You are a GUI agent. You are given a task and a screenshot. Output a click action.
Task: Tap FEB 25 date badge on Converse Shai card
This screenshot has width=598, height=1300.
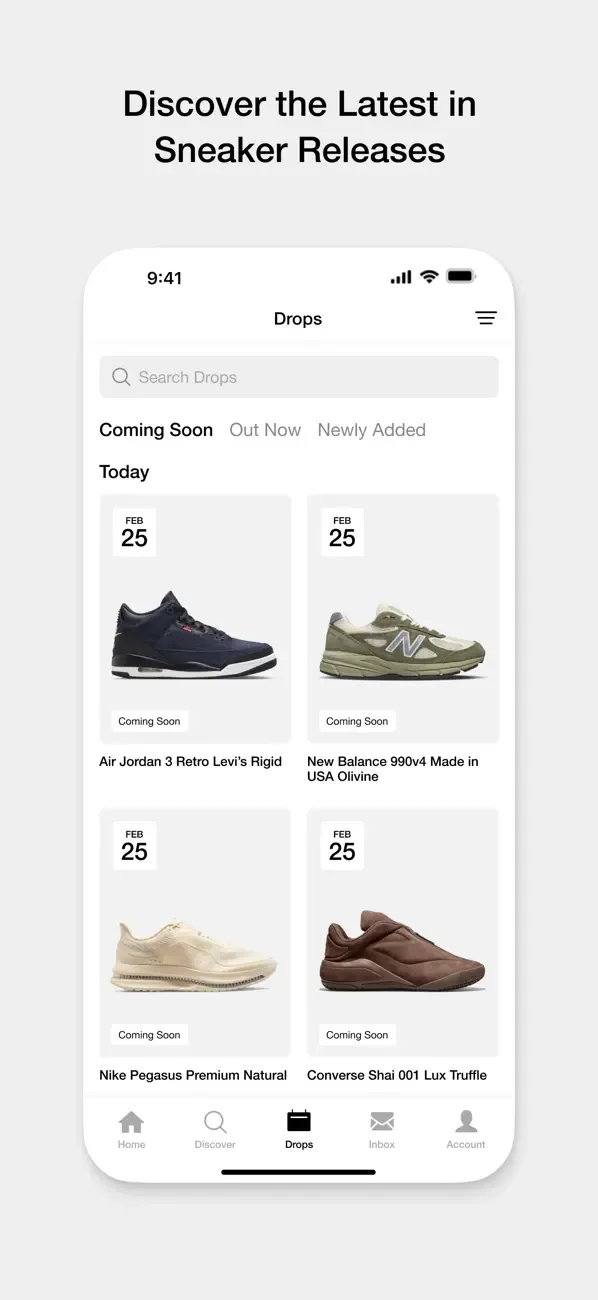(342, 846)
